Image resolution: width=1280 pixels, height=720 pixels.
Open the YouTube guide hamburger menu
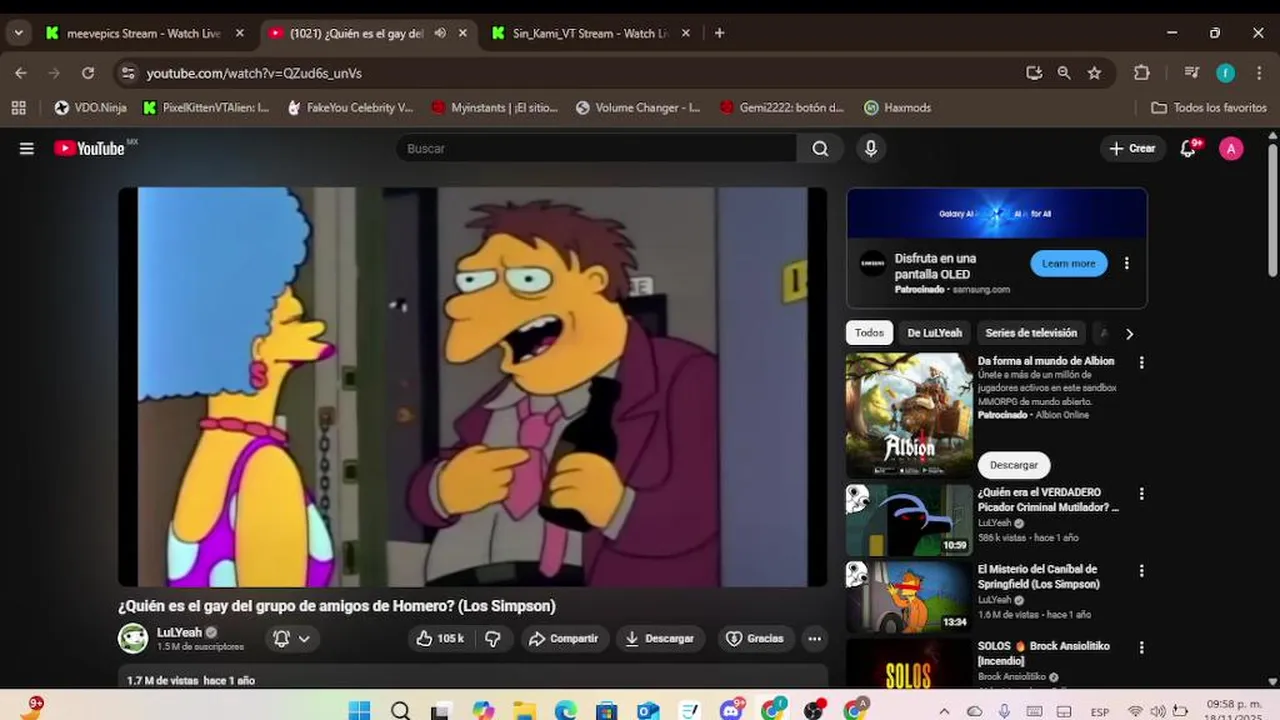coord(27,149)
